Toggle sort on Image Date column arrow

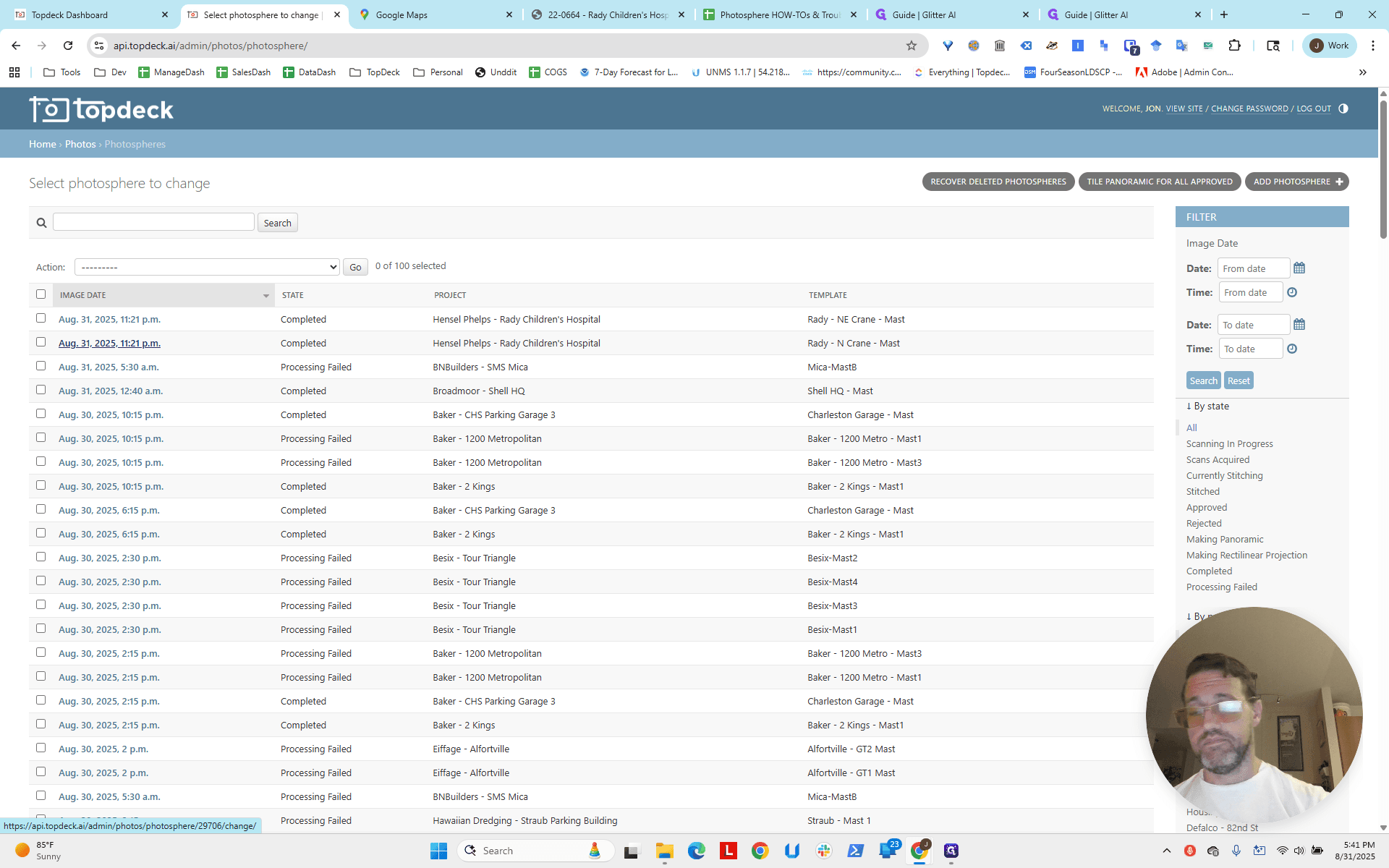tap(266, 295)
